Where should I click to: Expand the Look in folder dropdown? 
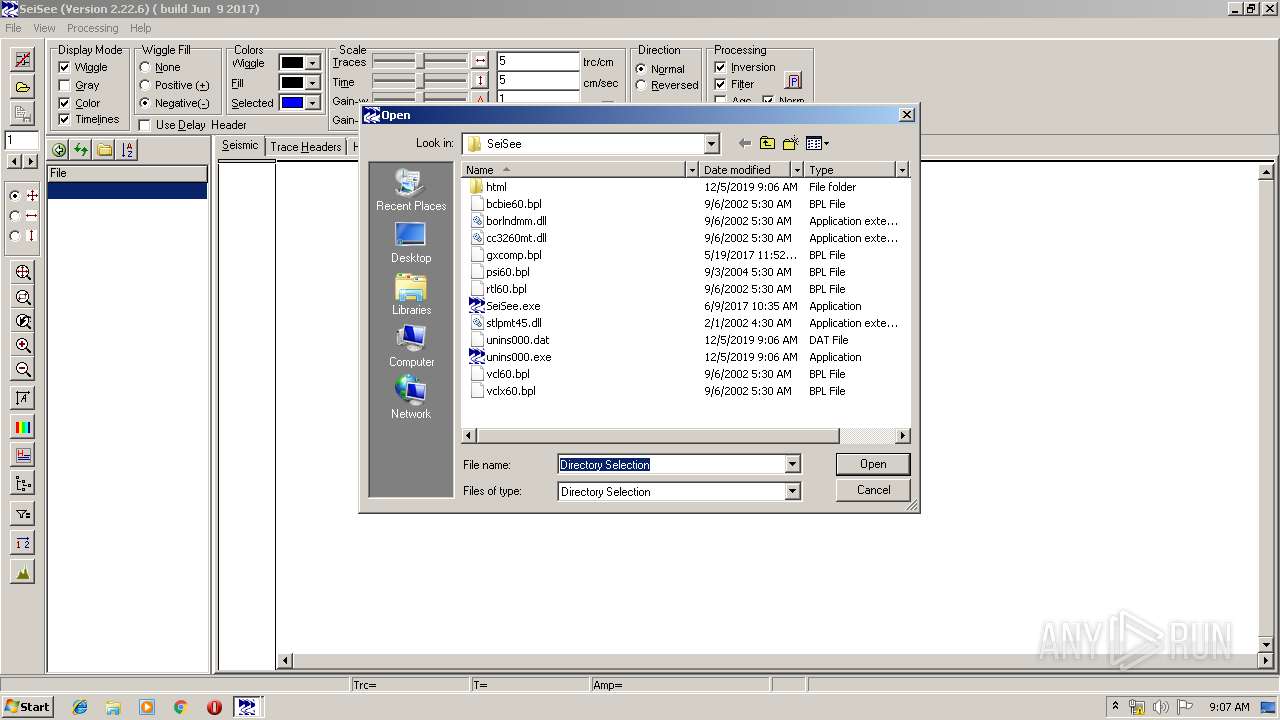point(711,143)
